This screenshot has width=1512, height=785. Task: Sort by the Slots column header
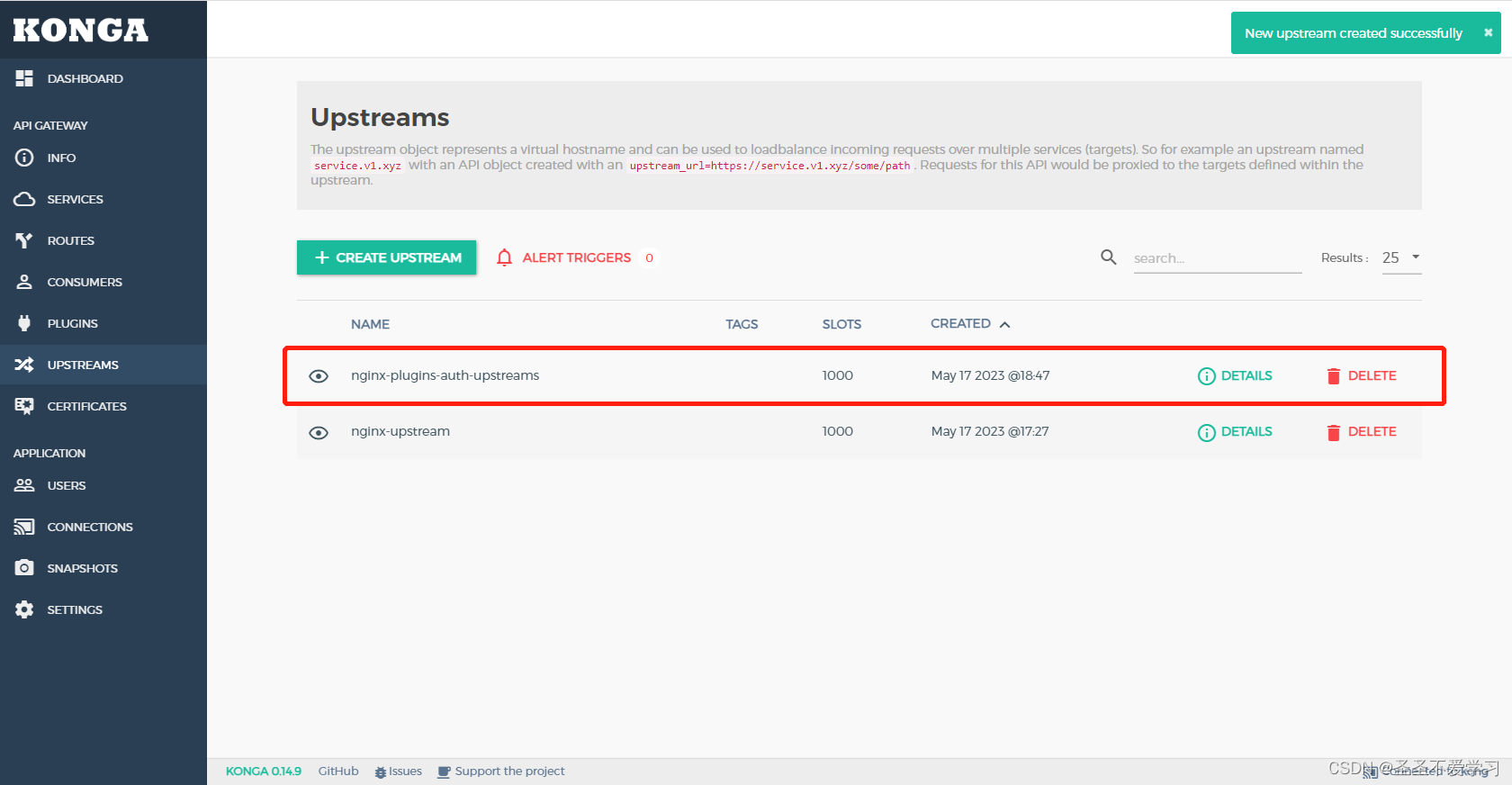(841, 324)
